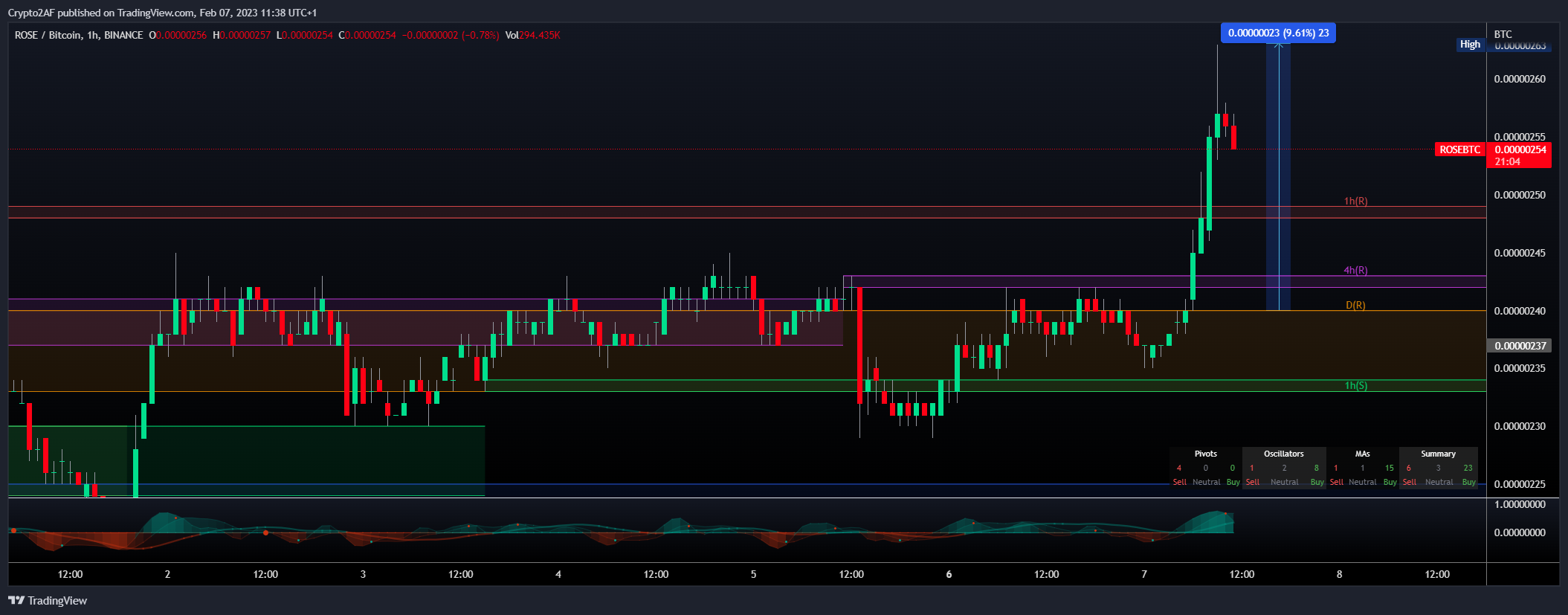This screenshot has height=615, width=1568.
Task: Click the change value −0.00000002 (−0.78%) in the legend
Action: pyautogui.click(x=451, y=35)
